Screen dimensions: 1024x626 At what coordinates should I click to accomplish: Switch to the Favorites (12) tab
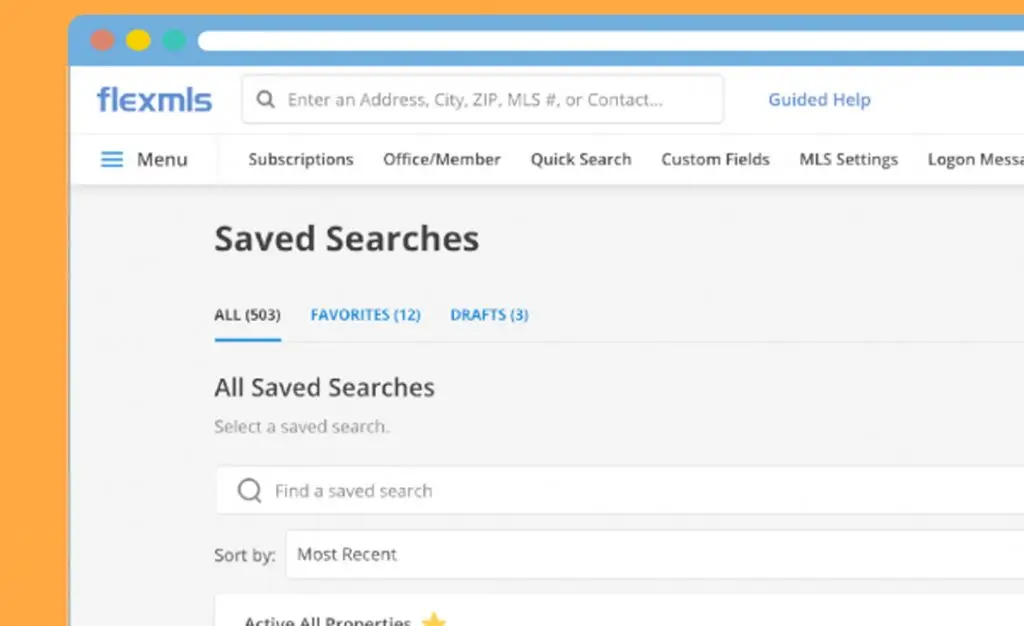pos(365,315)
